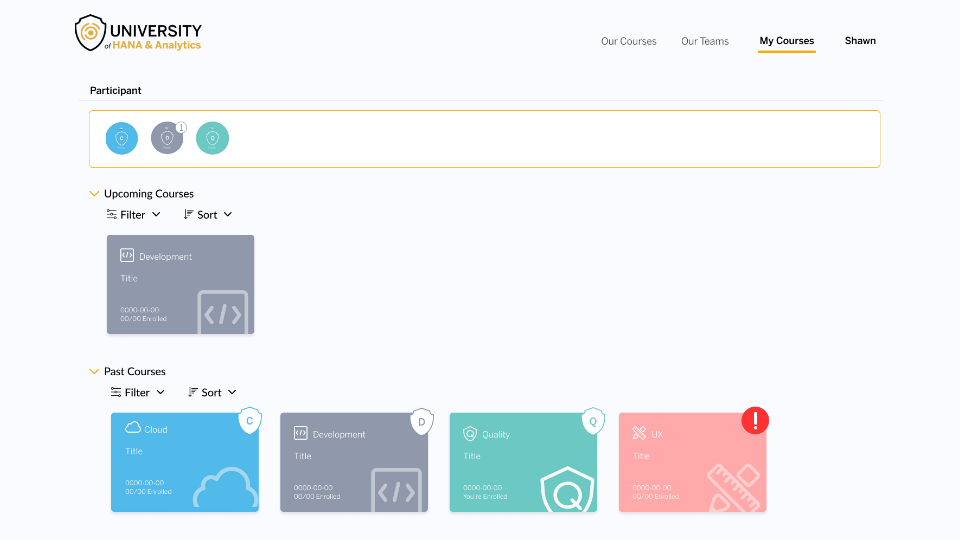The image size is (960, 540).
Task: Open the Sort dropdown under Past Courses
Action: click(212, 393)
